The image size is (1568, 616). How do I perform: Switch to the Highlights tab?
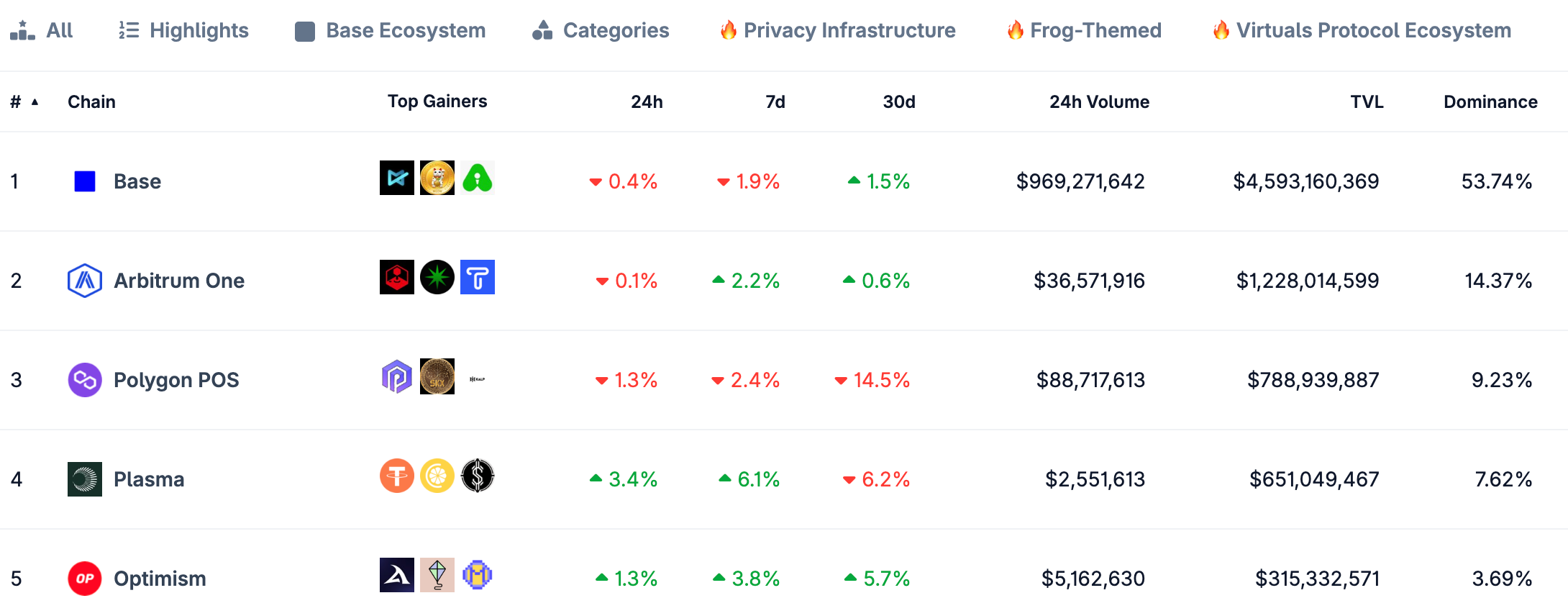click(x=183, y=30)
